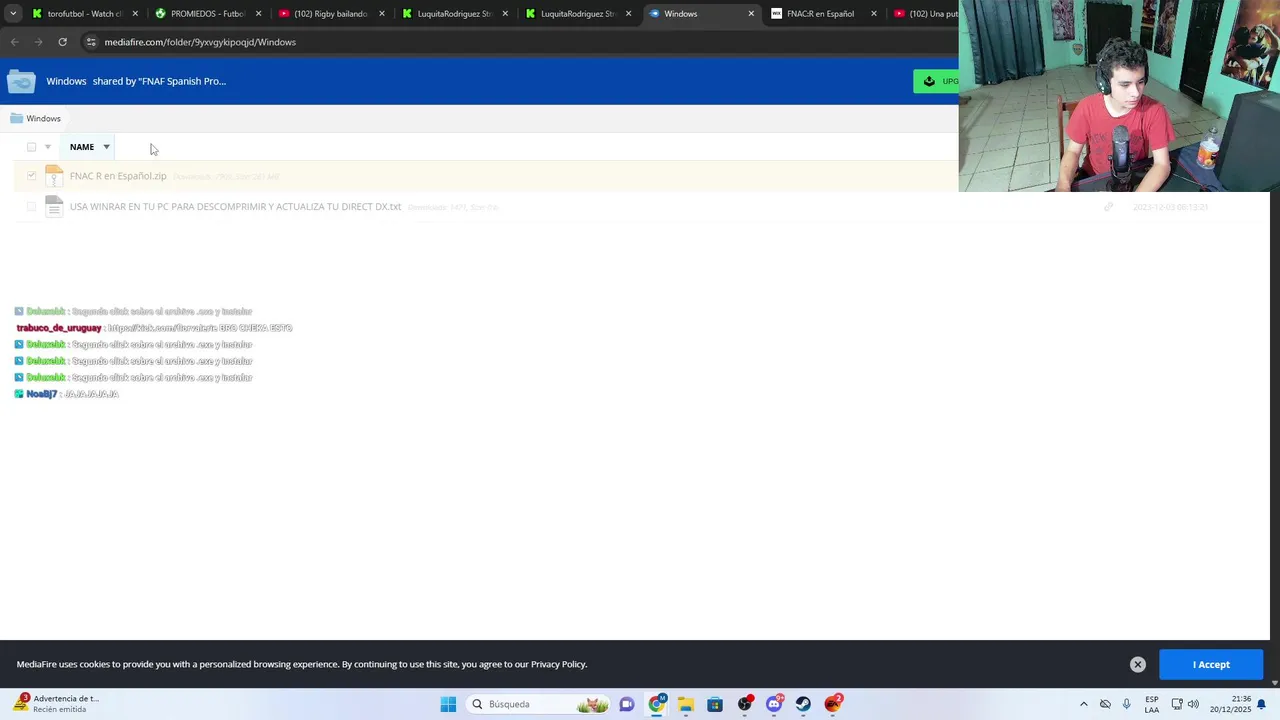
Task: Open network status tray icon
Action: tap(1177, 704)
